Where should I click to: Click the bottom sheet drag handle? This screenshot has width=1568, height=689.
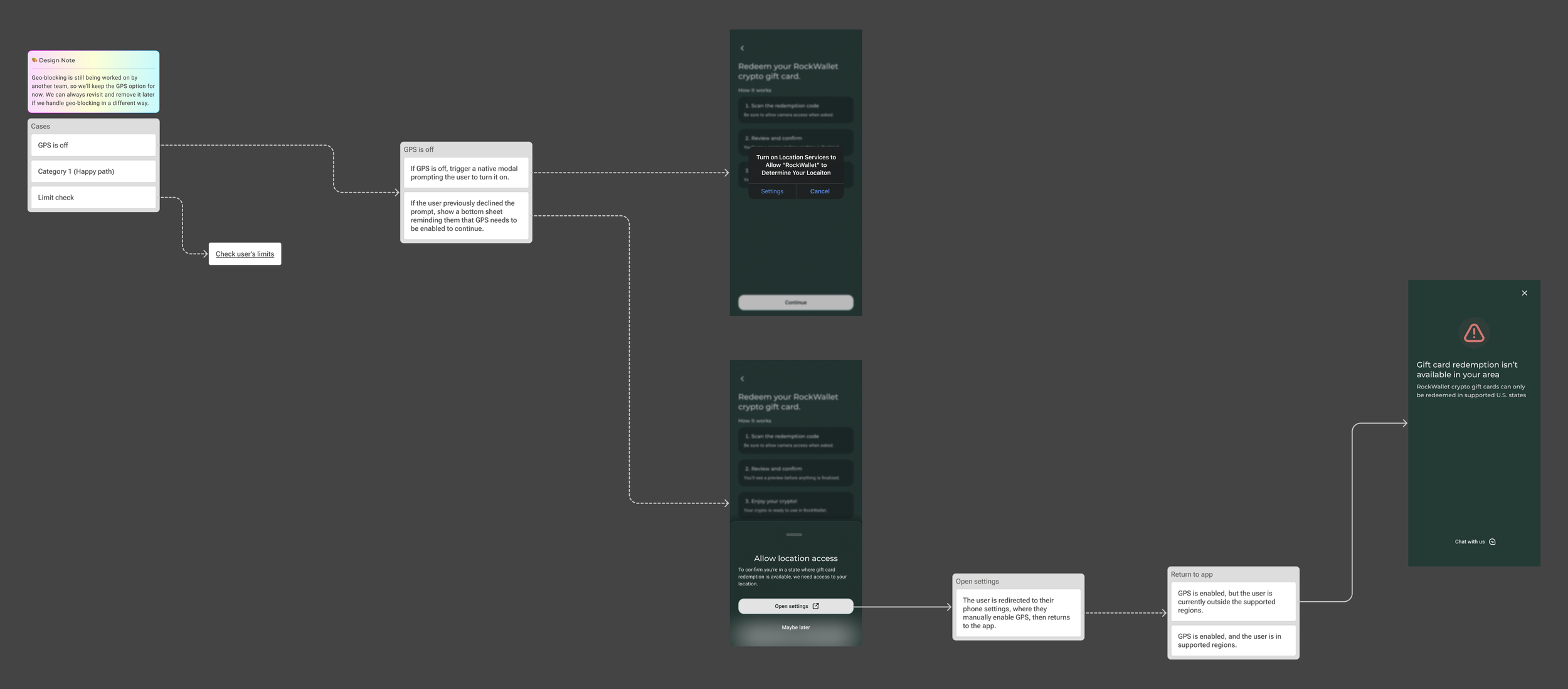(x=794, y=535)
